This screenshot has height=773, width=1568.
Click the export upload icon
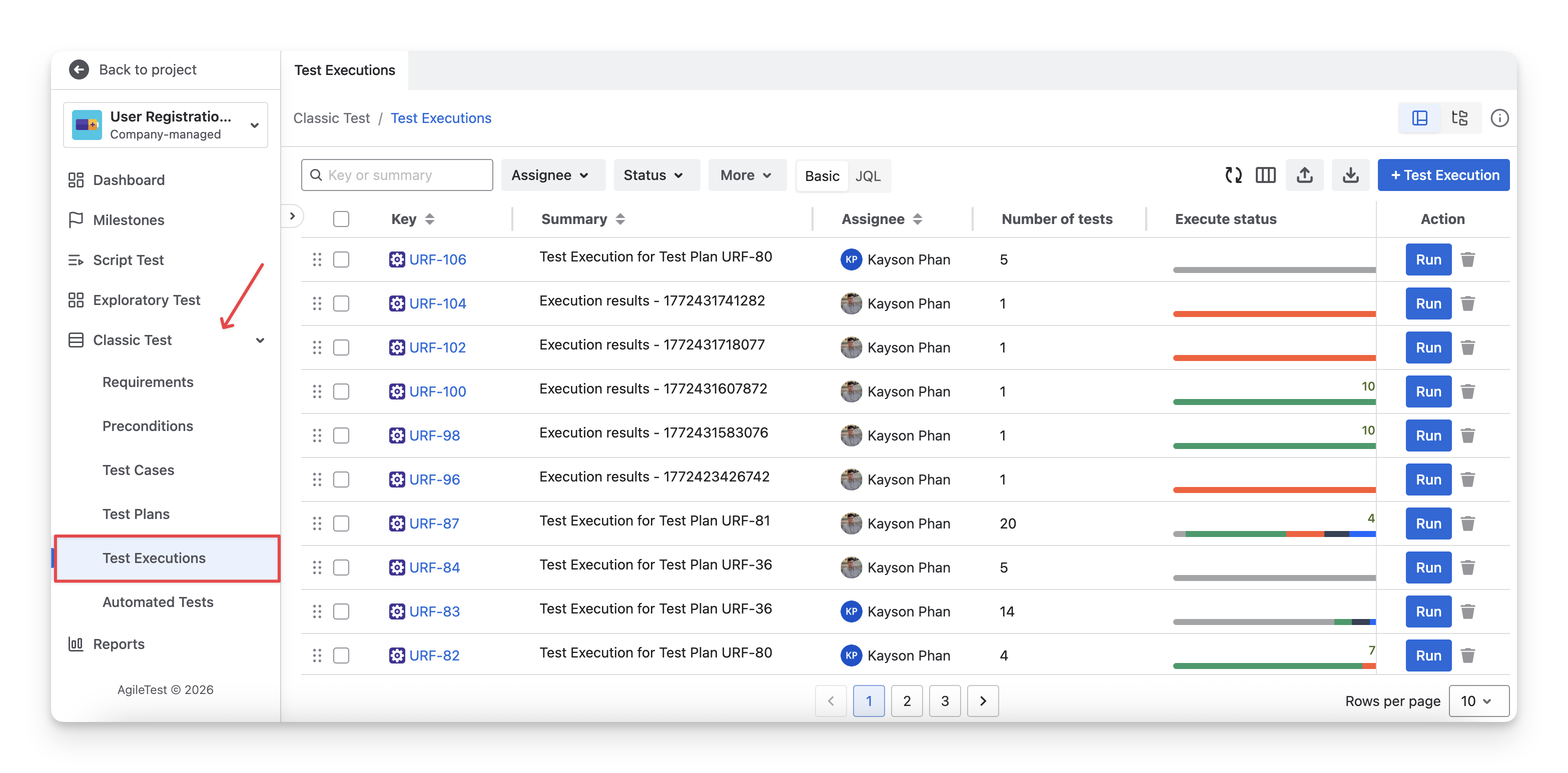(x=1304, y=175)
